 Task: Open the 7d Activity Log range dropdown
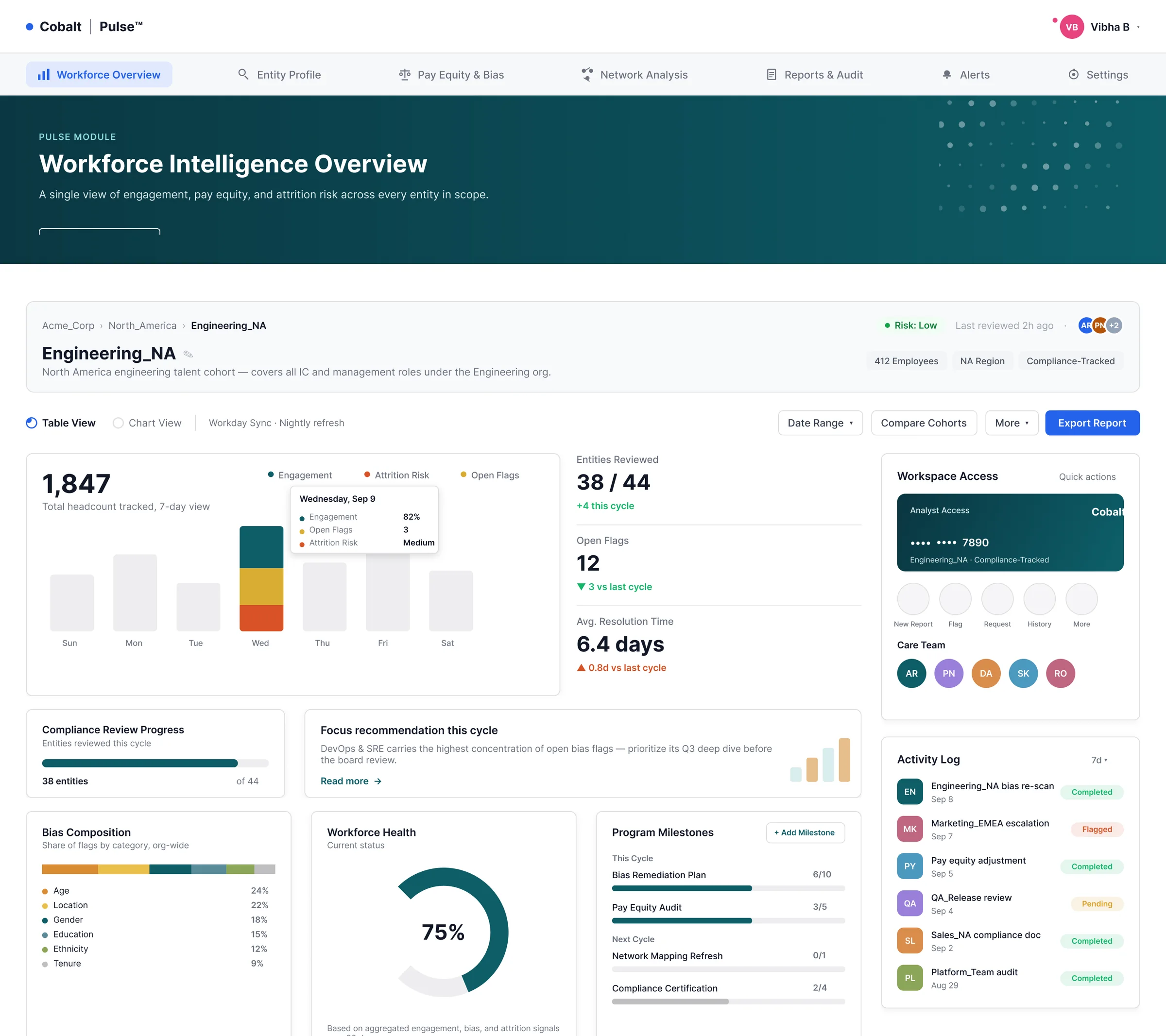(1098, 760)
